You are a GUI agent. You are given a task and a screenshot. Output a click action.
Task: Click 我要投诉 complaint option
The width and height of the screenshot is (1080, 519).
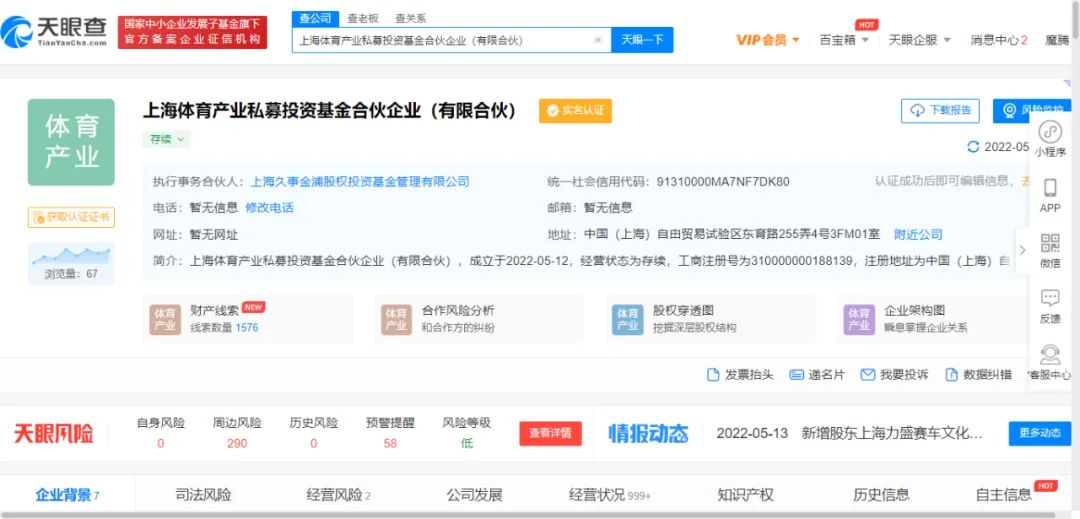click(895, 374)
